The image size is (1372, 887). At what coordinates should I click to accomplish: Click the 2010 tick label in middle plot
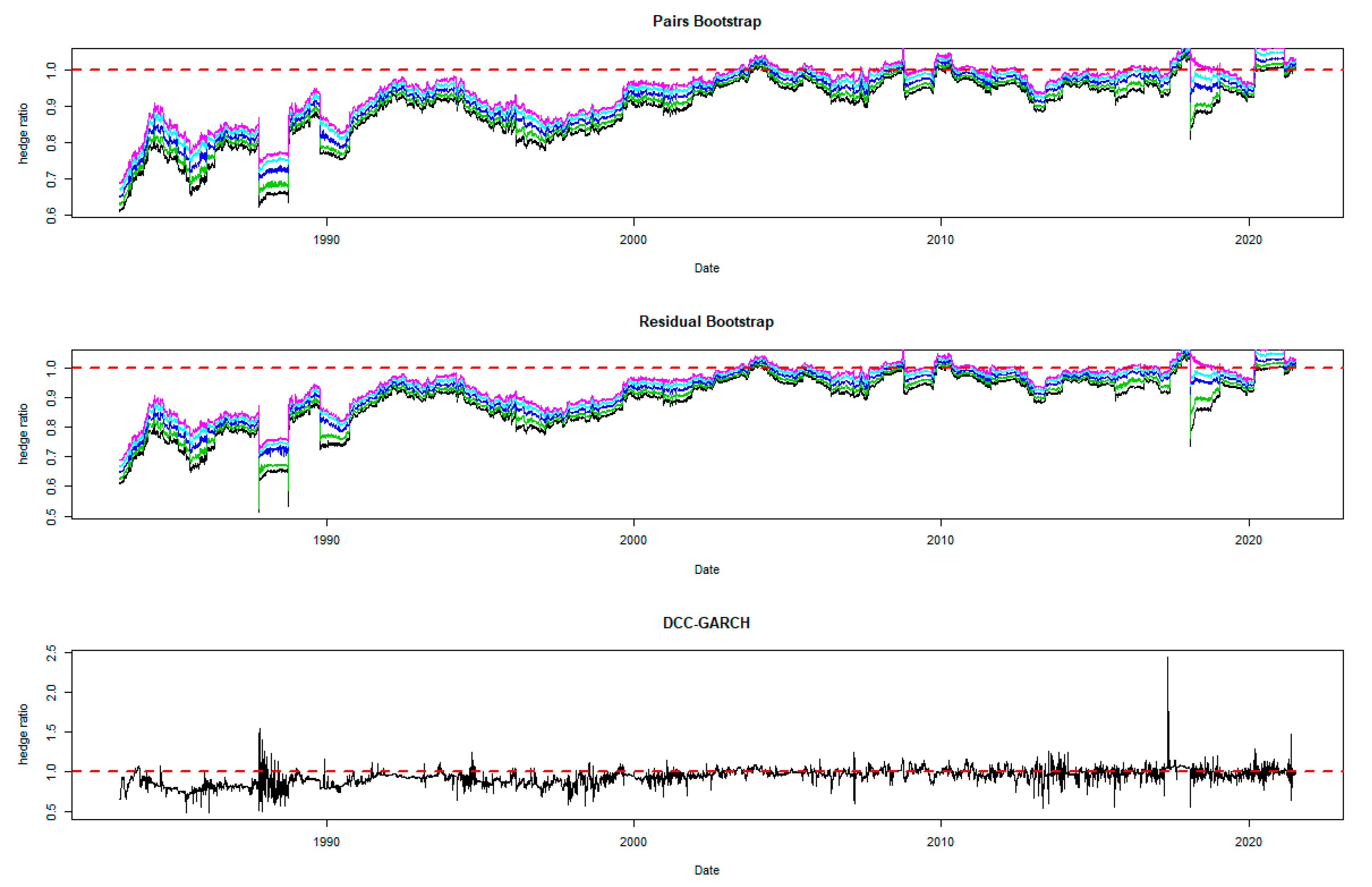click(x=940, y=540)
